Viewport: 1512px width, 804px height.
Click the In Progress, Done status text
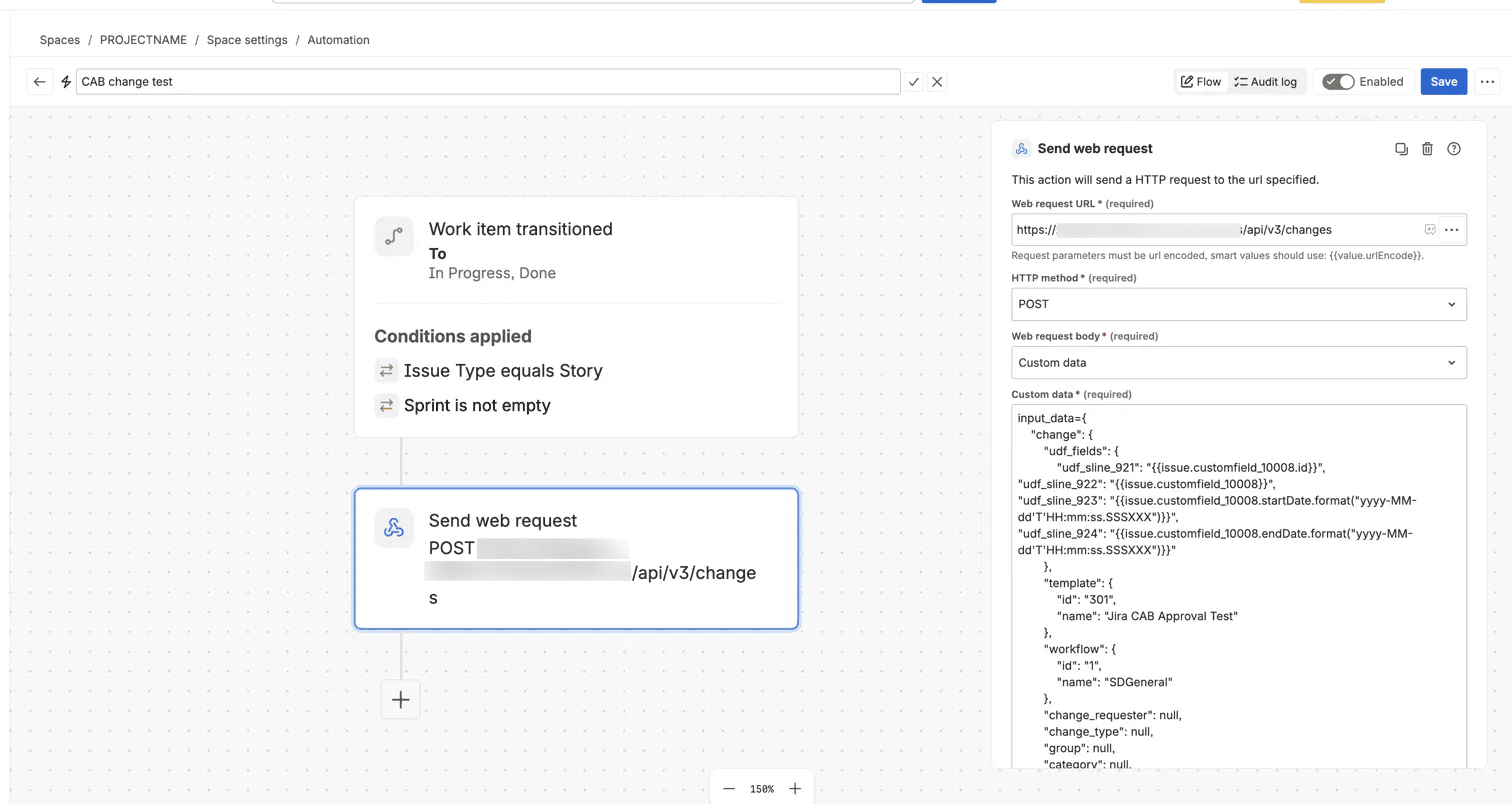coord(492,273)
